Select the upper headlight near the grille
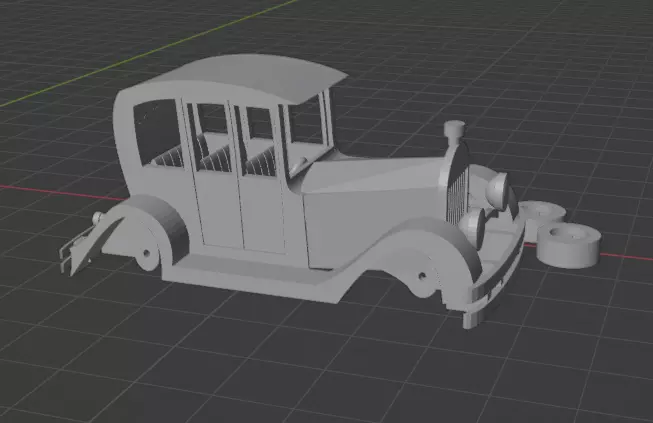 pyautogui.click(x=498, y=191)
